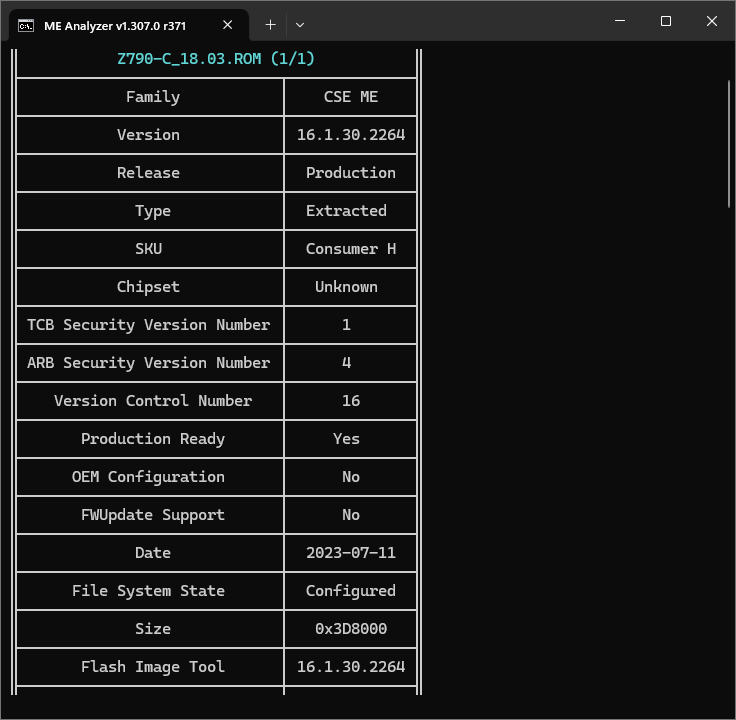Click the Release label cell
The width and height of the screenshot is (736, 720).
pyautogui.click(x=148, y=173)
